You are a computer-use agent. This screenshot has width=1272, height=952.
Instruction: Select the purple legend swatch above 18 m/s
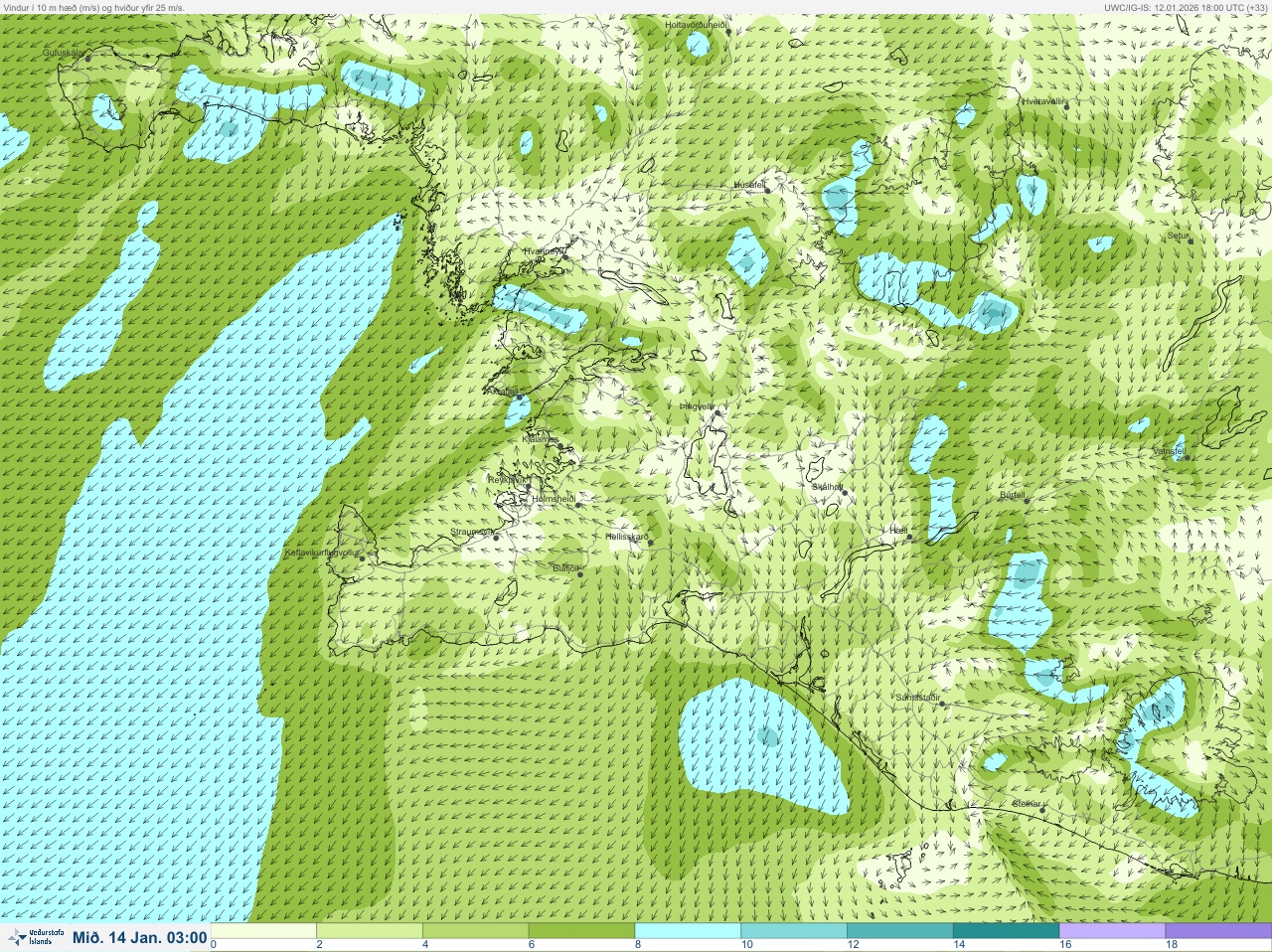pyautogui.click(x=1218, y=931)
